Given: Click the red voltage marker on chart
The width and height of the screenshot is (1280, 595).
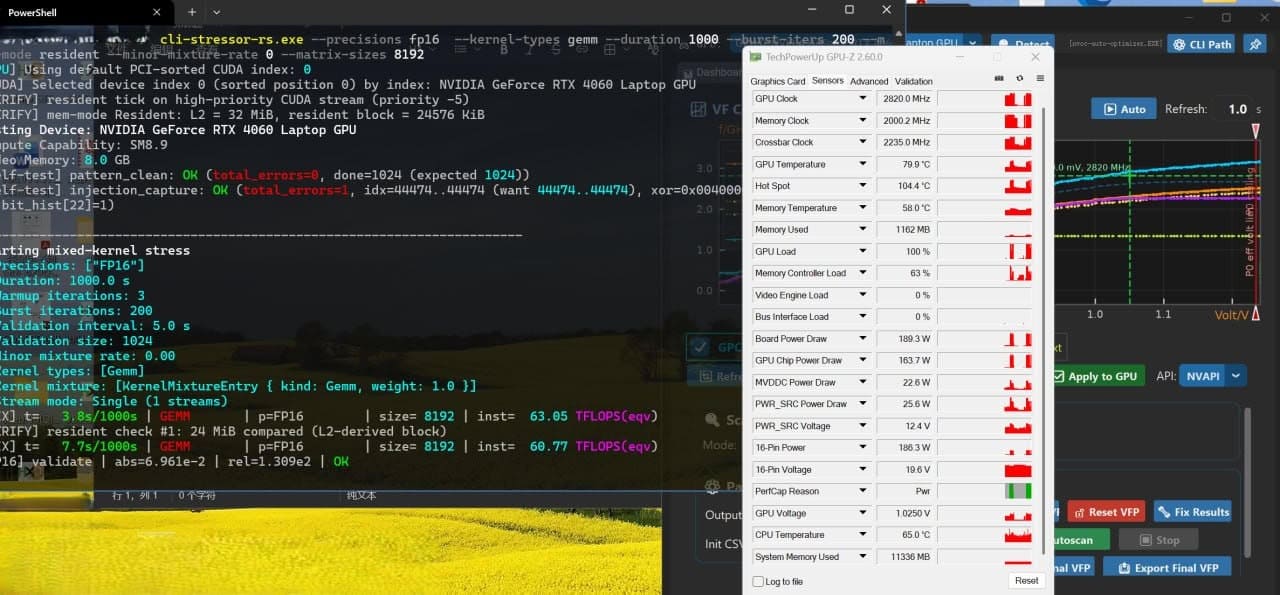Looking at the screenshot, I should [x=1257, y=131].
